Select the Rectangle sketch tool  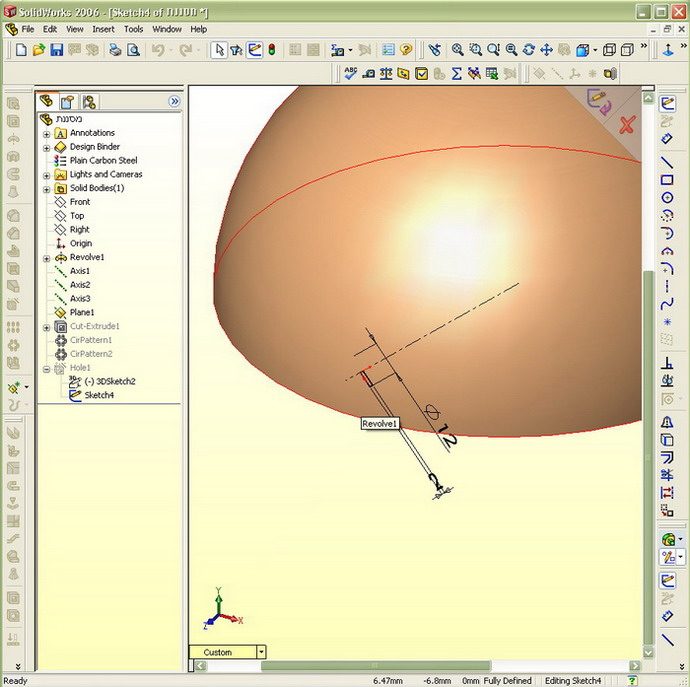coord(667,180)
